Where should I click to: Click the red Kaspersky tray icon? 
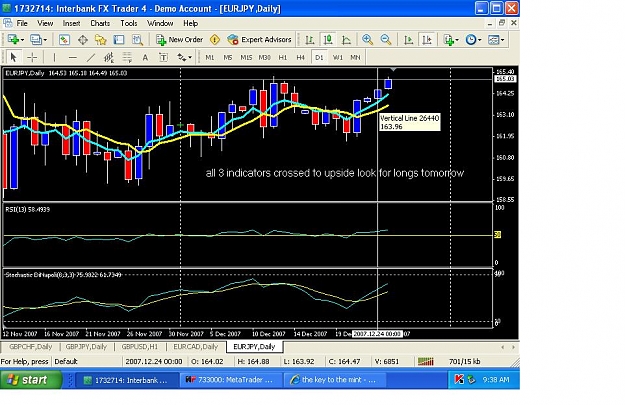[x=459, y=379]
